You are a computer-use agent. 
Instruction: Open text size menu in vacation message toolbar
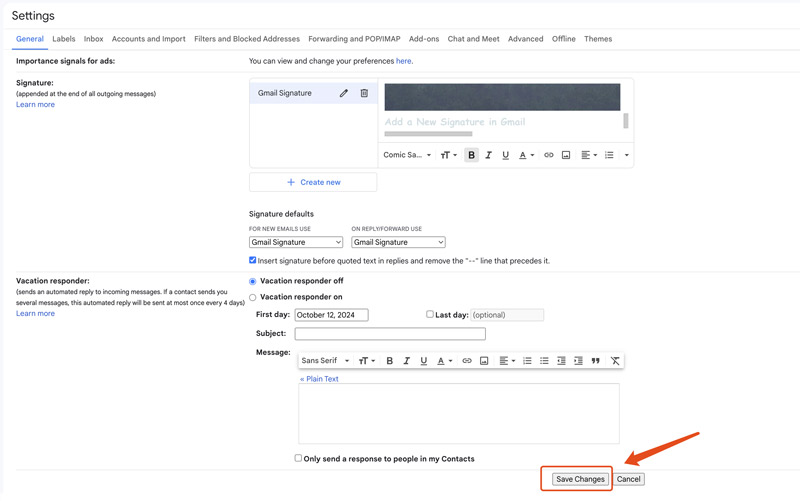367,361
